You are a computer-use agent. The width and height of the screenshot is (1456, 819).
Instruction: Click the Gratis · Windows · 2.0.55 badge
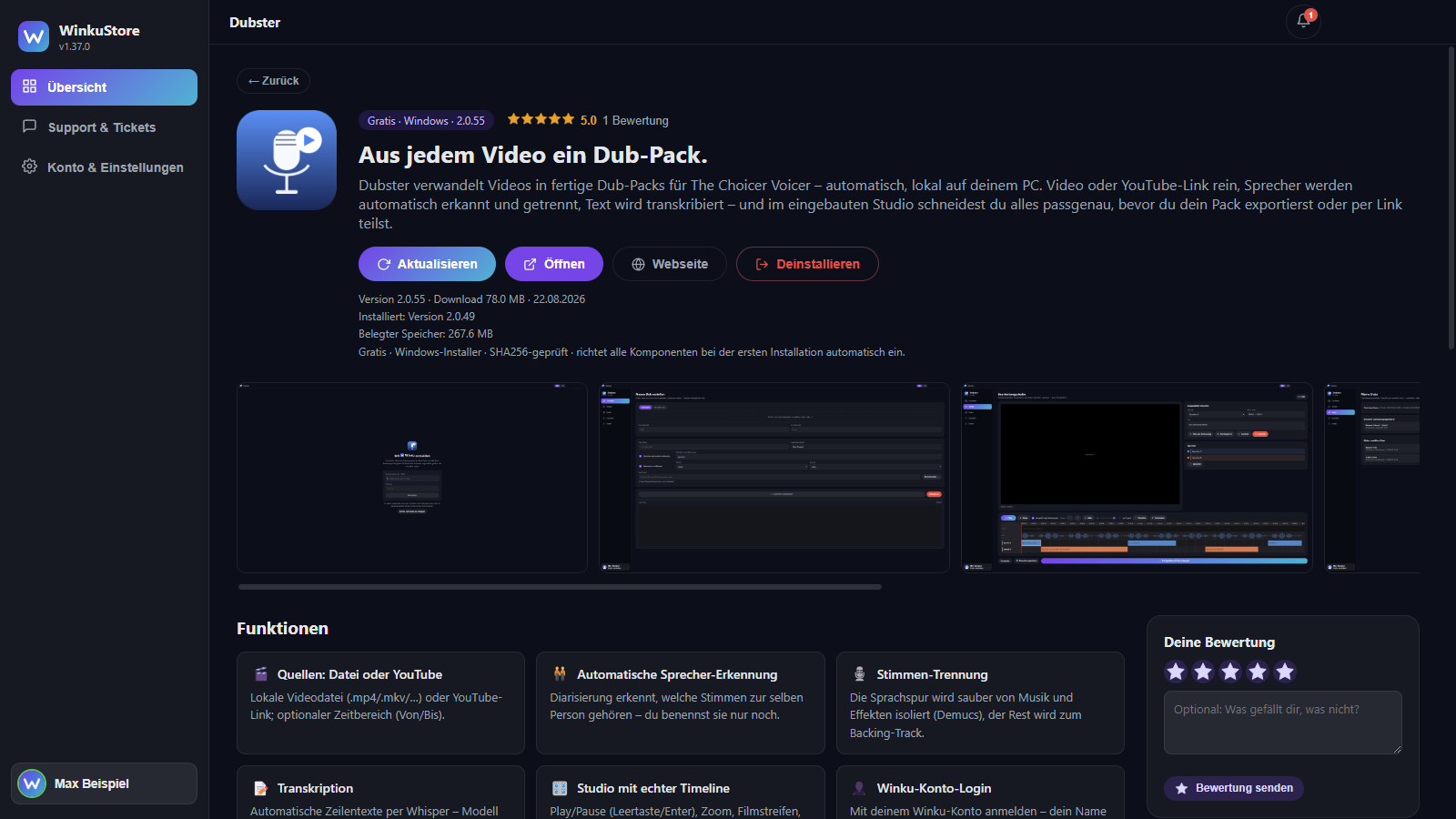click(426, 120)
